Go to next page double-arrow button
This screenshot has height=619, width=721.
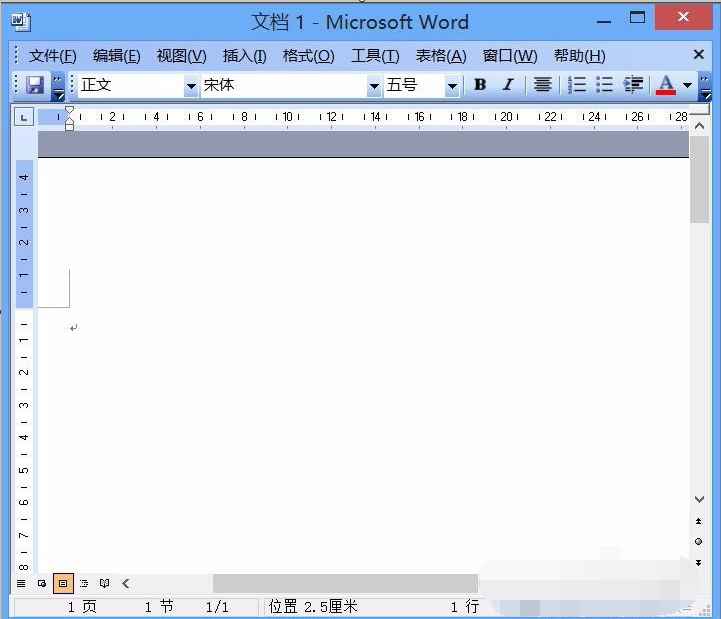(698, 562)
